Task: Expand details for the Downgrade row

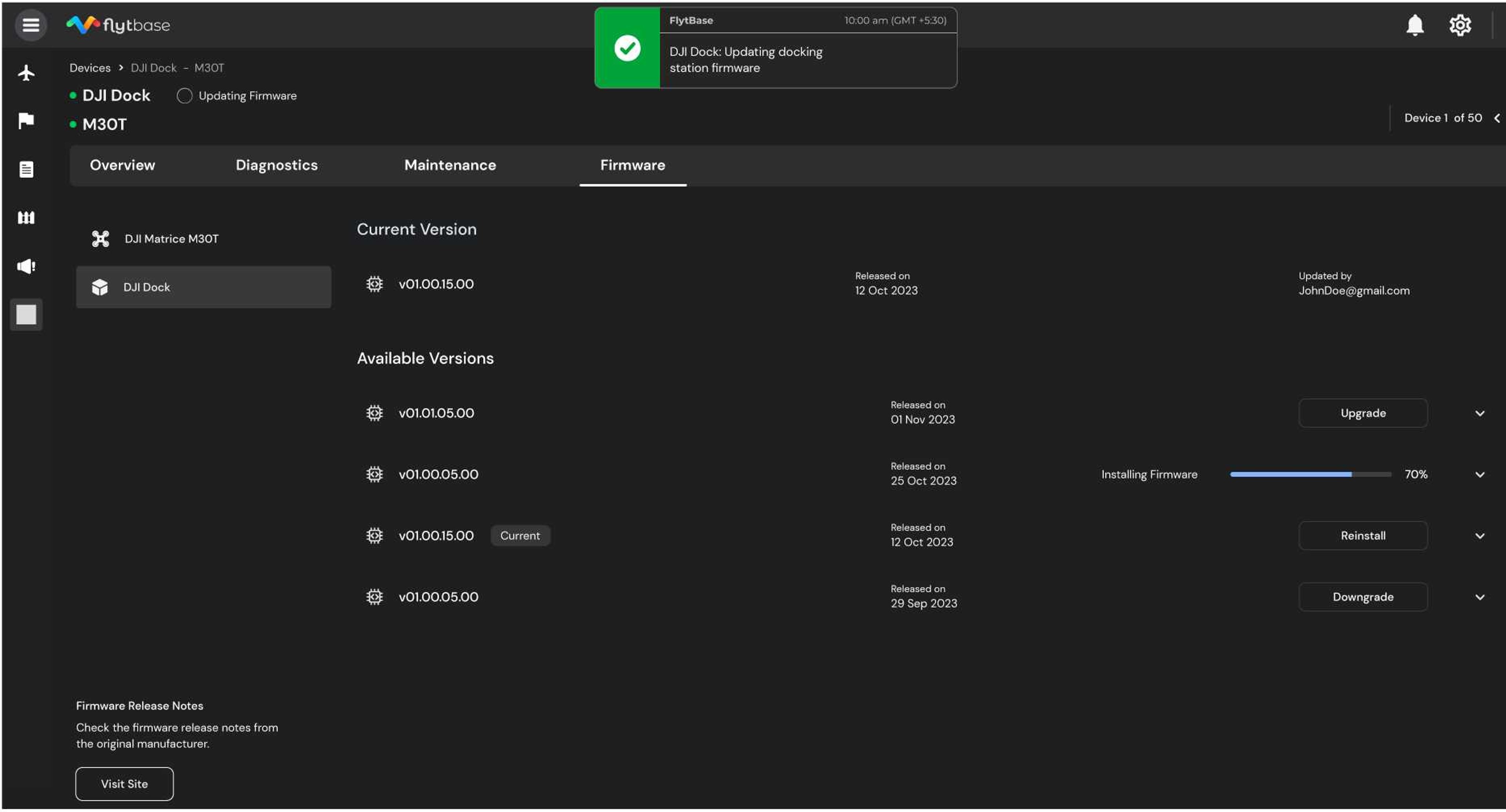Action: (1480, 598)
